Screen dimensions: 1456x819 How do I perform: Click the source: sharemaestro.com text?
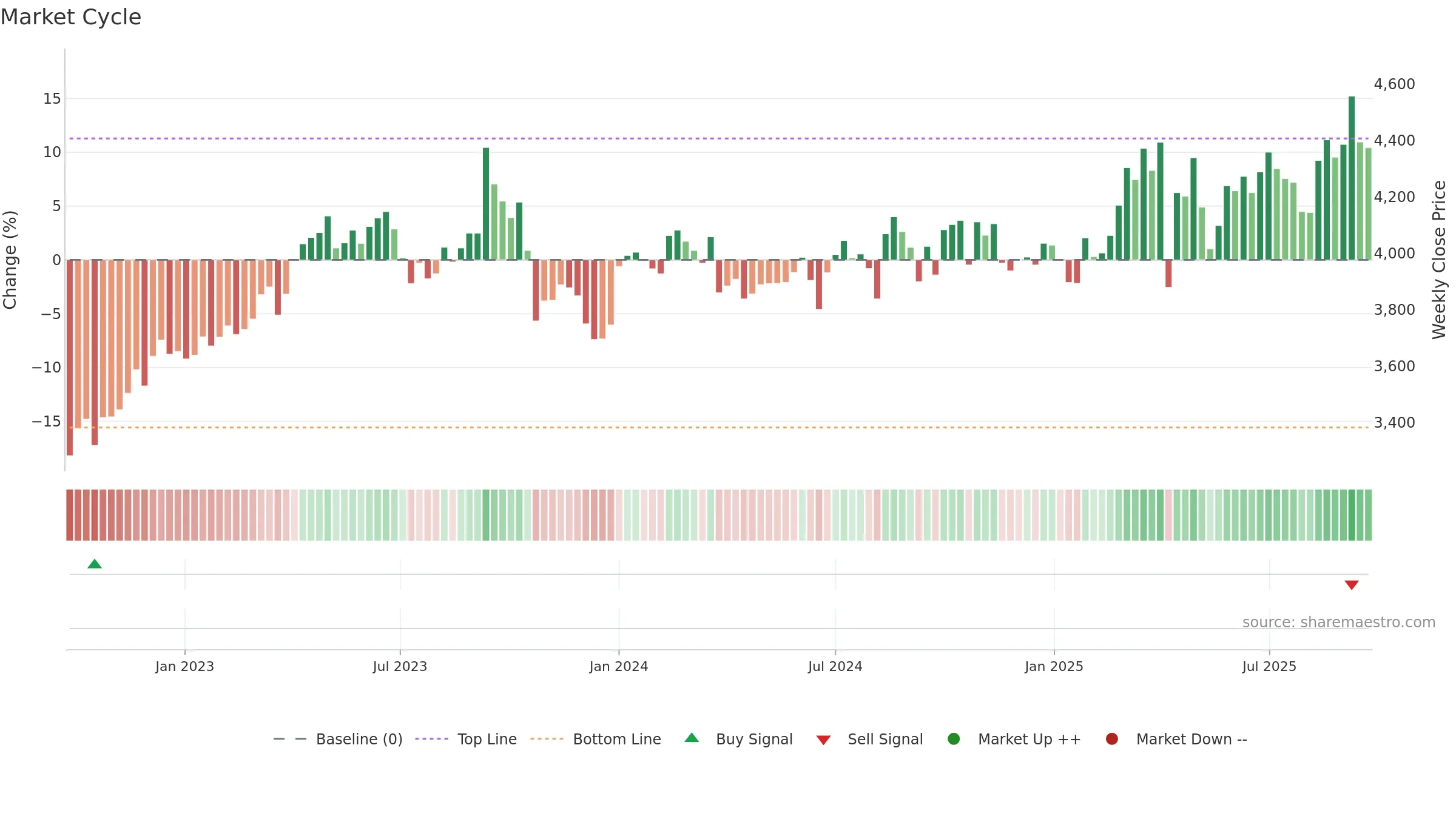1339,622
